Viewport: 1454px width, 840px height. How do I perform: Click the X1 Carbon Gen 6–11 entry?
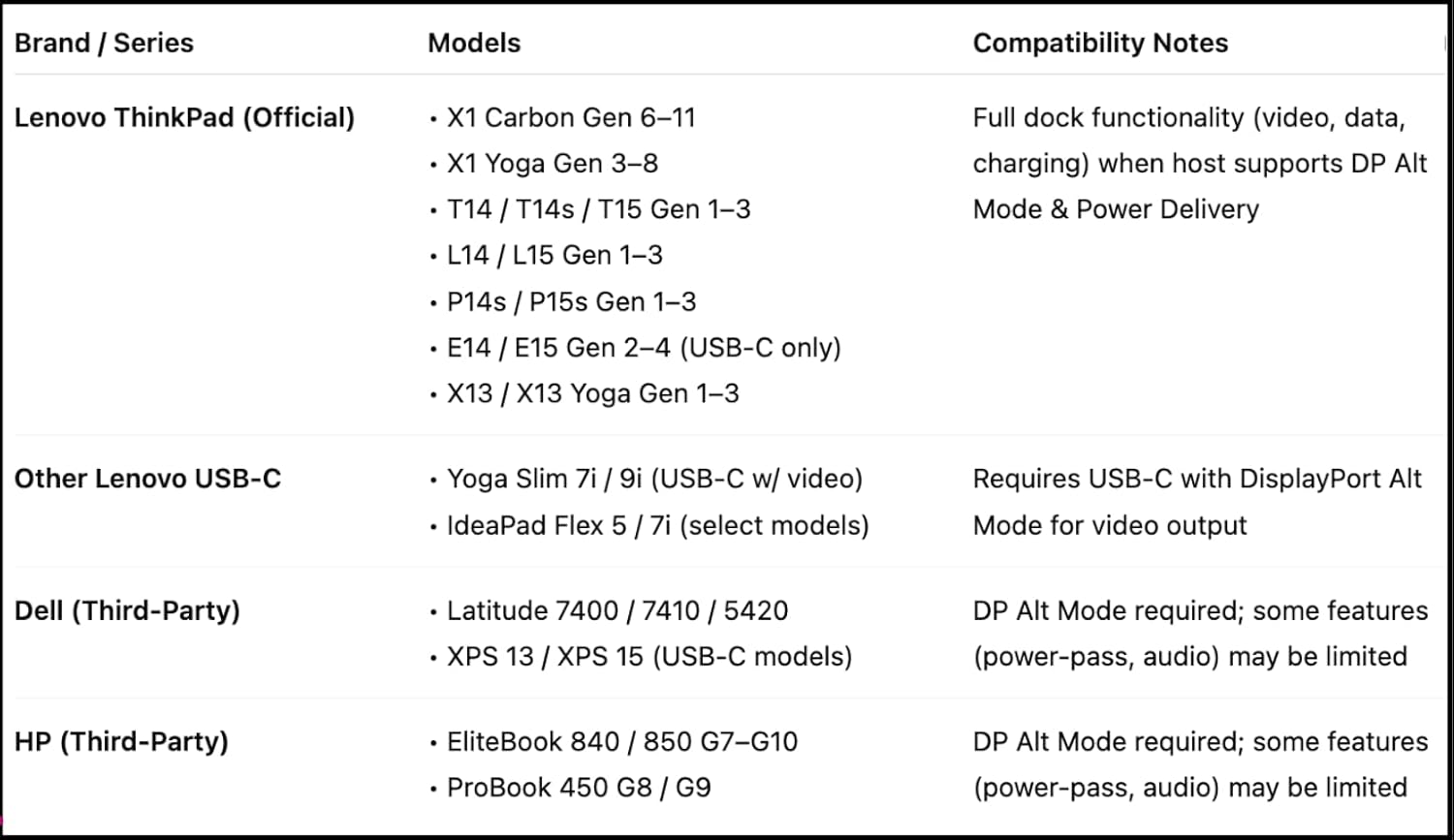[571, 118]
